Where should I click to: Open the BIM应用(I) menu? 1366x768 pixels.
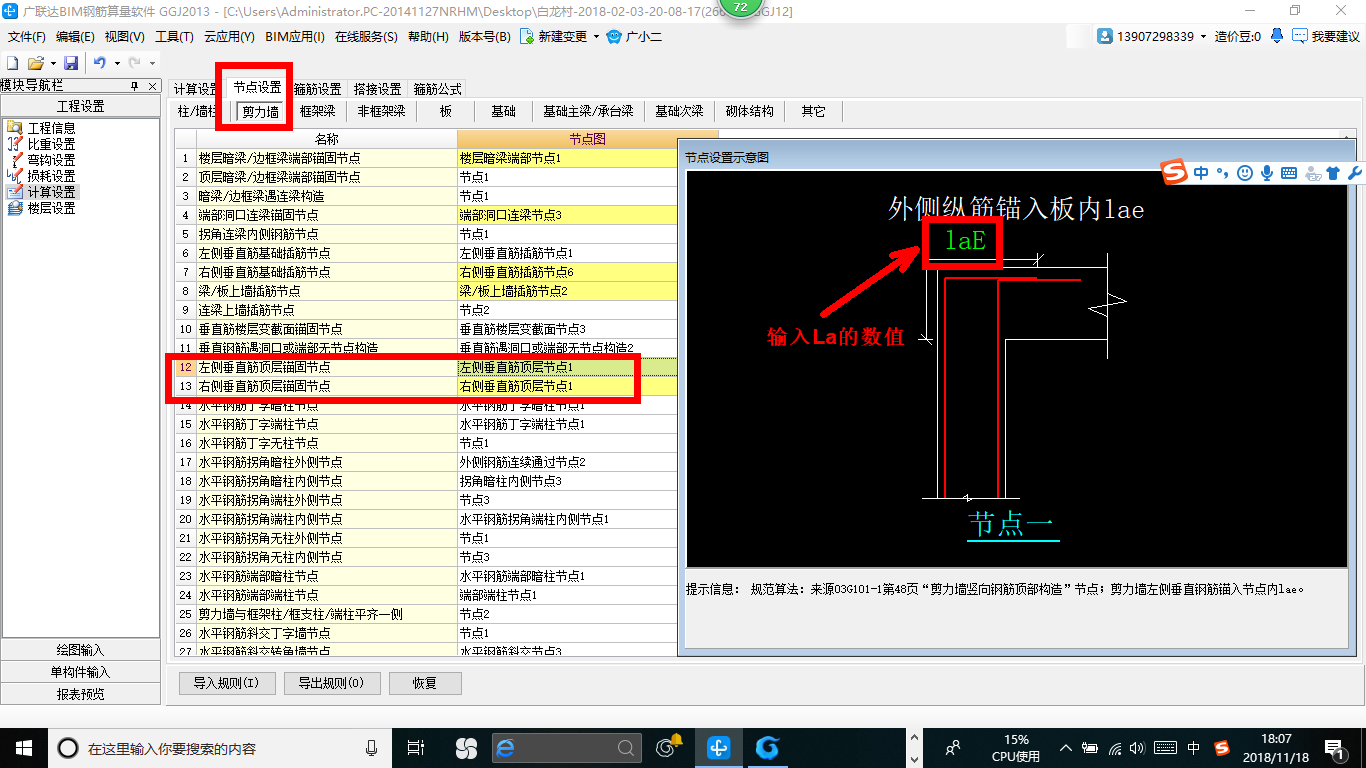tap(295, 36)
